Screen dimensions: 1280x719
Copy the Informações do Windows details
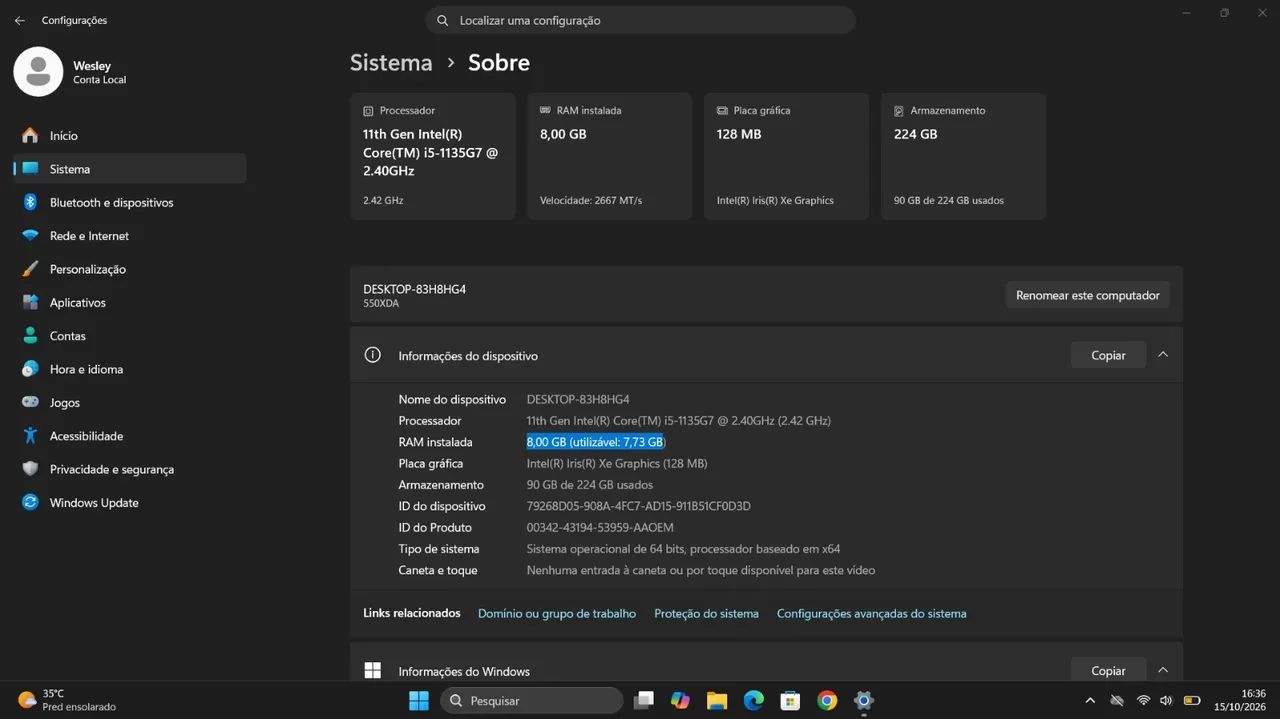1108,670
